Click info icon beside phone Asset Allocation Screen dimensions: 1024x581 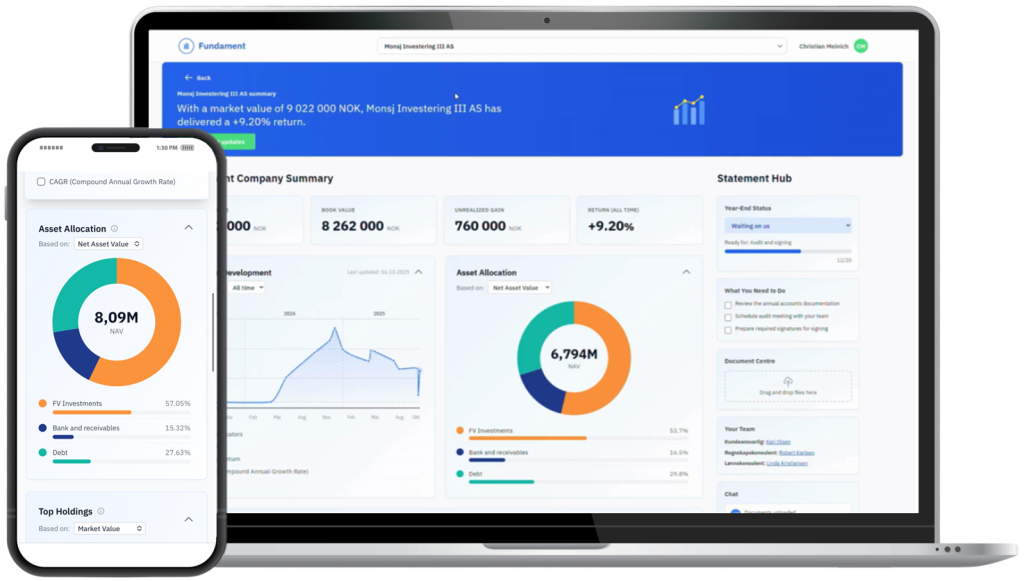(x=115, y=229)
